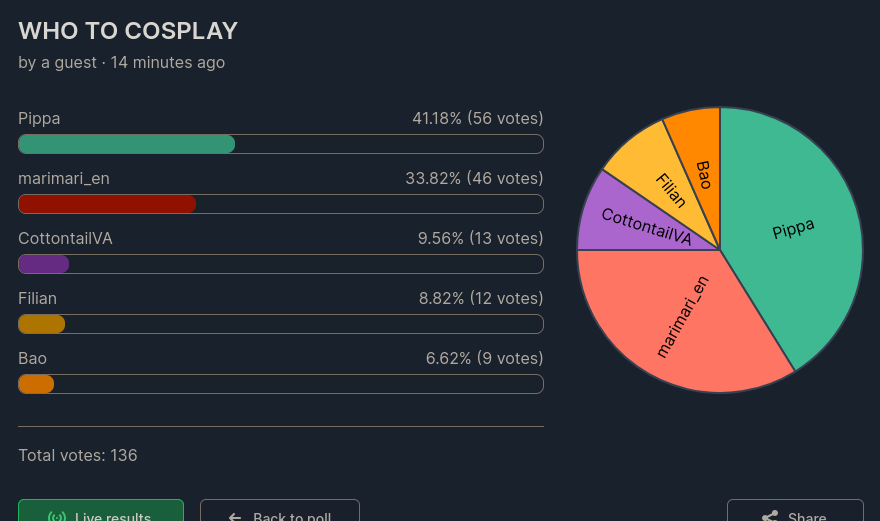Open the Share button
The width and height of the screenshot is (880, 521).
[795, 510]
